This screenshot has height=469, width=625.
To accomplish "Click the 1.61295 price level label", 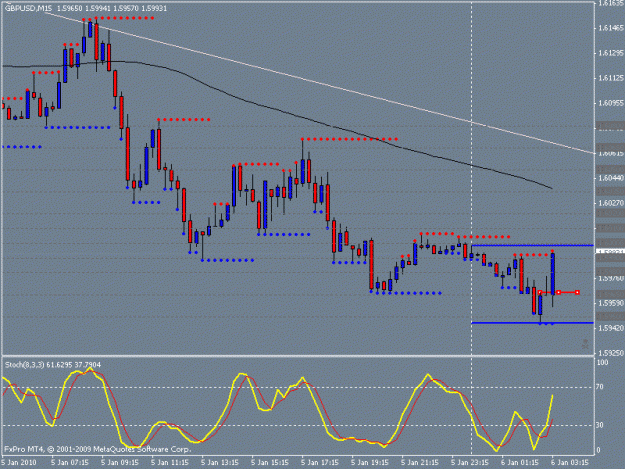I will coord(611,53).
